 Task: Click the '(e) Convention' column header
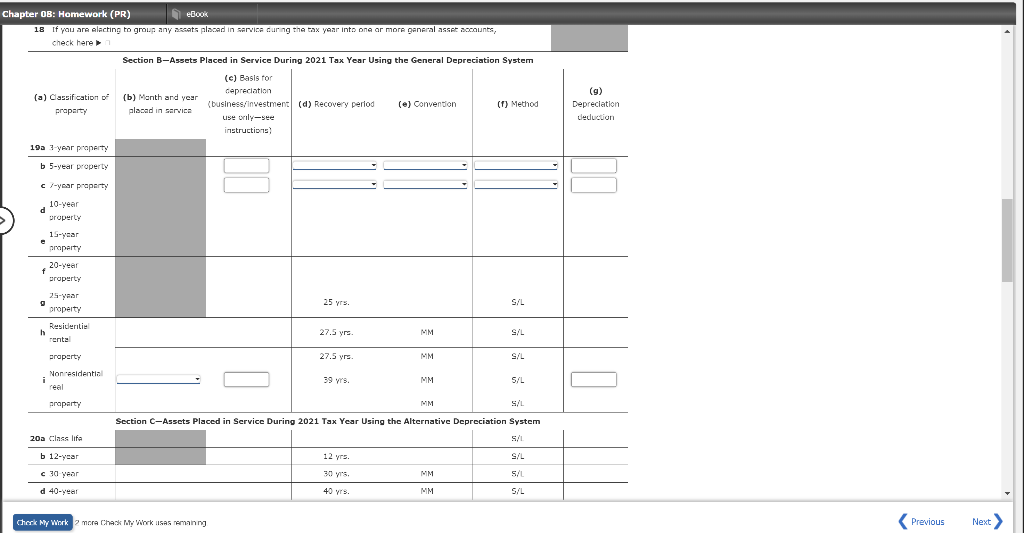click(427, 104)
